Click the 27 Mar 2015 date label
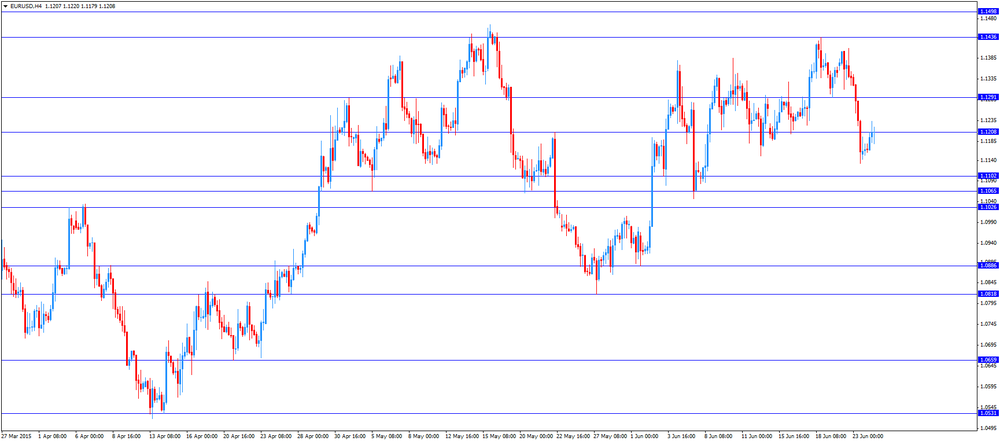1000x441 pixels. pos(16,437)
